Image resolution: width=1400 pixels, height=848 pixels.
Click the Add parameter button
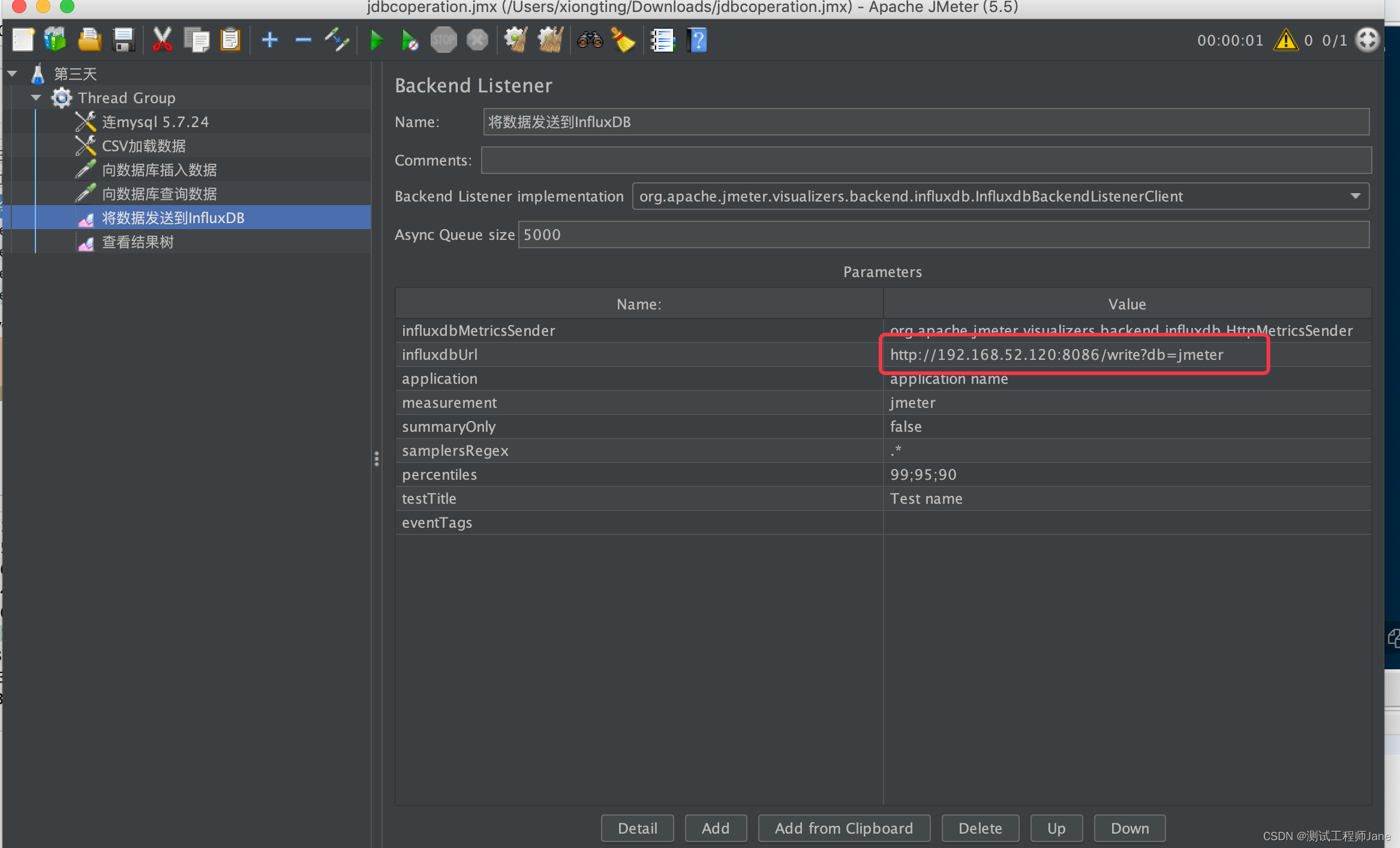(716, 828)
